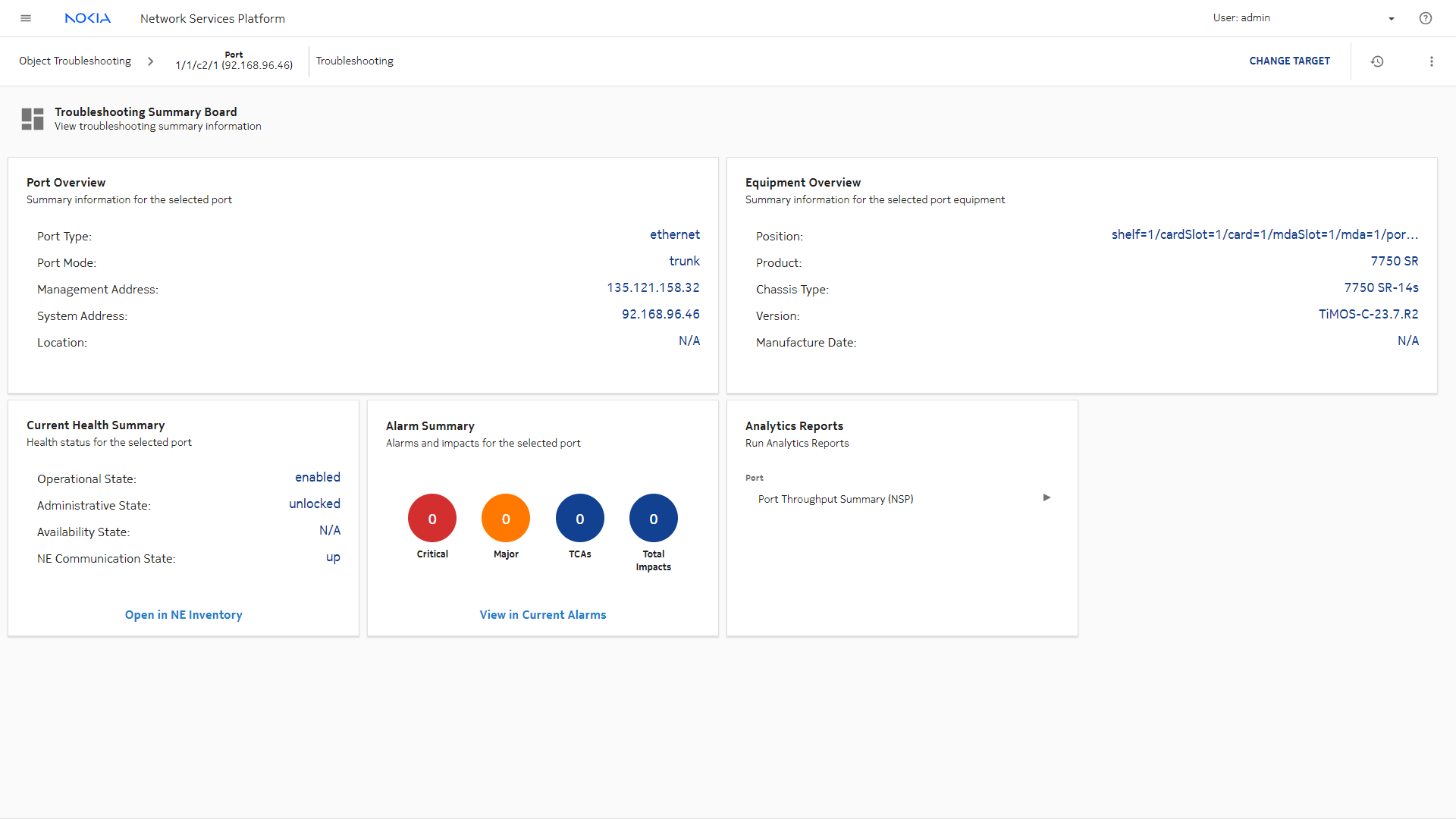Image resolution: width=1456 pixels, height=819 pixels.
Task: Run the Port Throughput Summary report arrow
Action: 1046,498
